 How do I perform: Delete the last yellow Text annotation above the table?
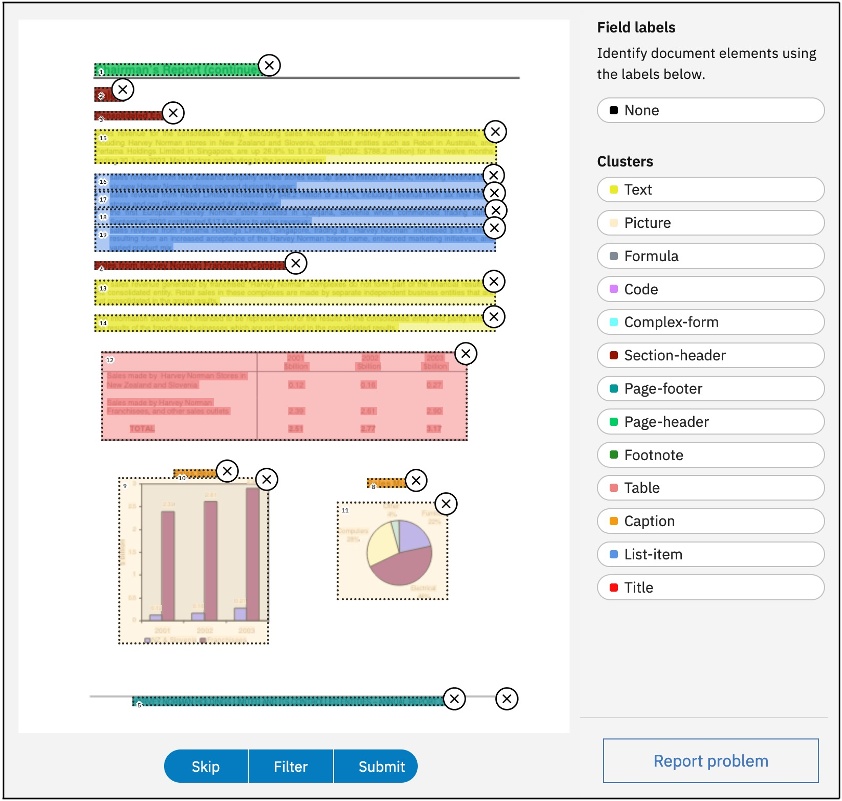click(494, 317)
